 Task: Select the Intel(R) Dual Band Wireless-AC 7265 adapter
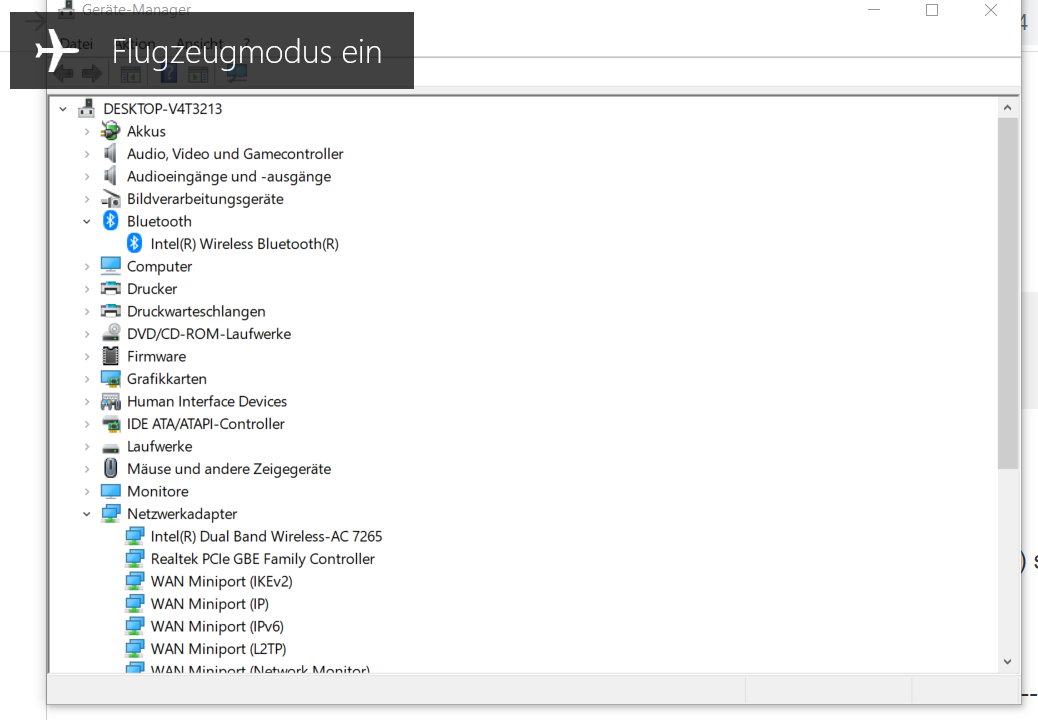pyautogui.click(x=266, y=536)
